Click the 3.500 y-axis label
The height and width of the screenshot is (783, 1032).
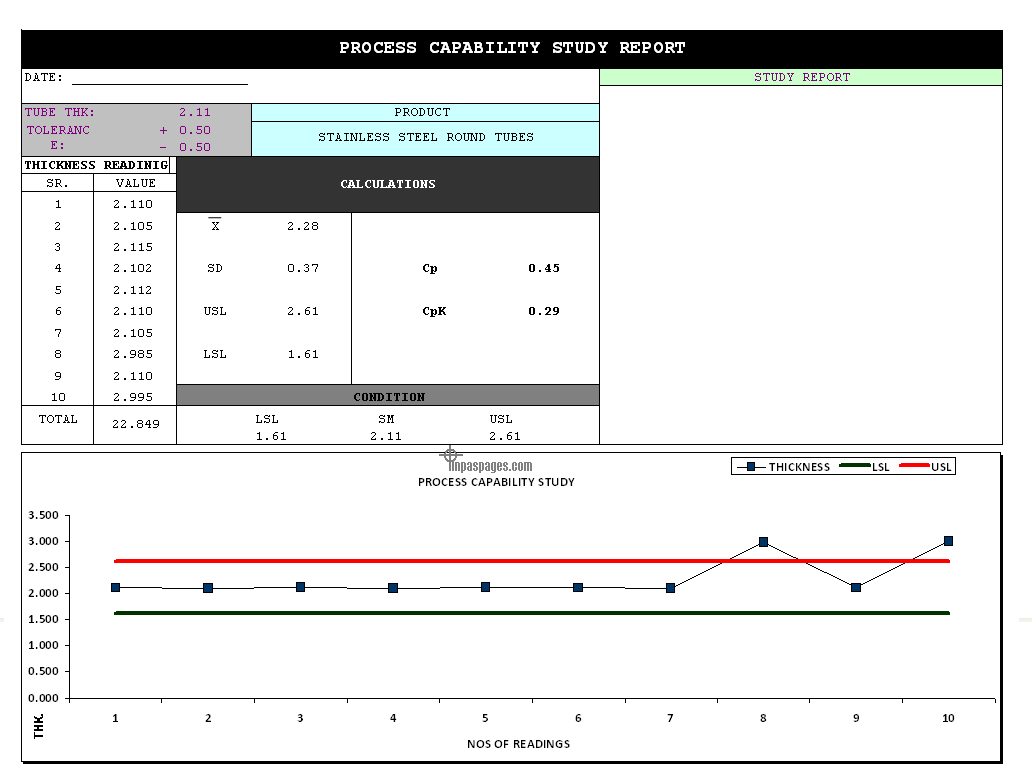click(43, 515)
